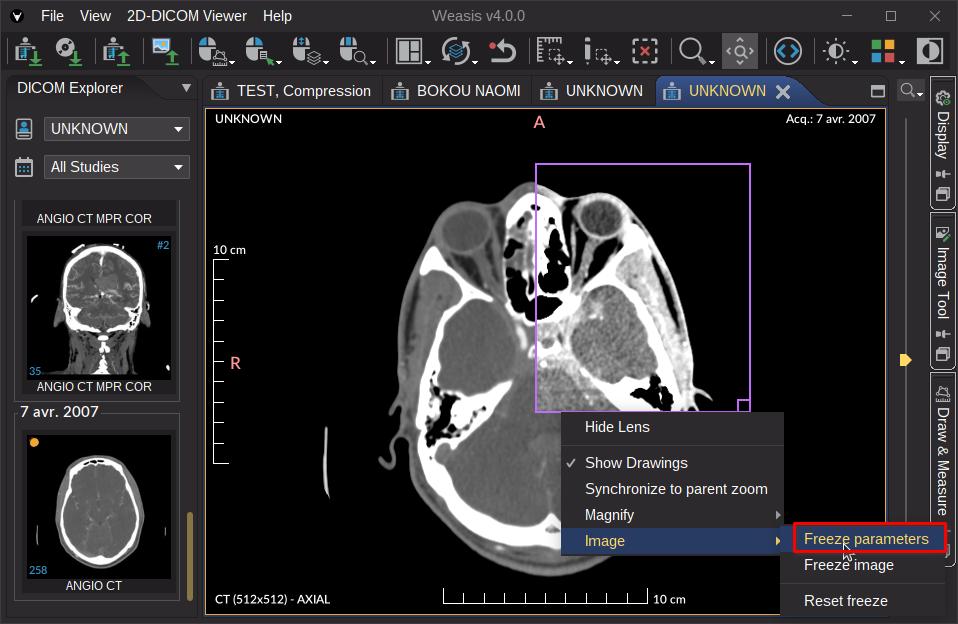Maximize the viewer tab area
Image resolution: width=958 pixels, height=624 pixels.
click(877, 91)
